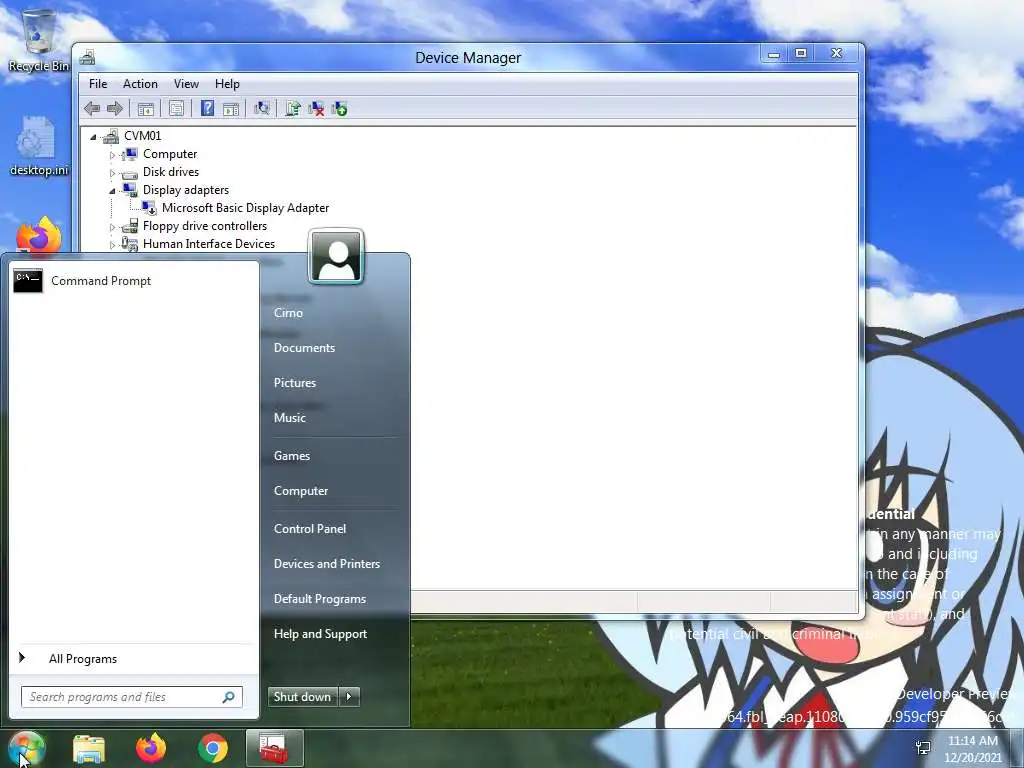
Task: Collapse the Display adapters category
Action: click(112, 191)
